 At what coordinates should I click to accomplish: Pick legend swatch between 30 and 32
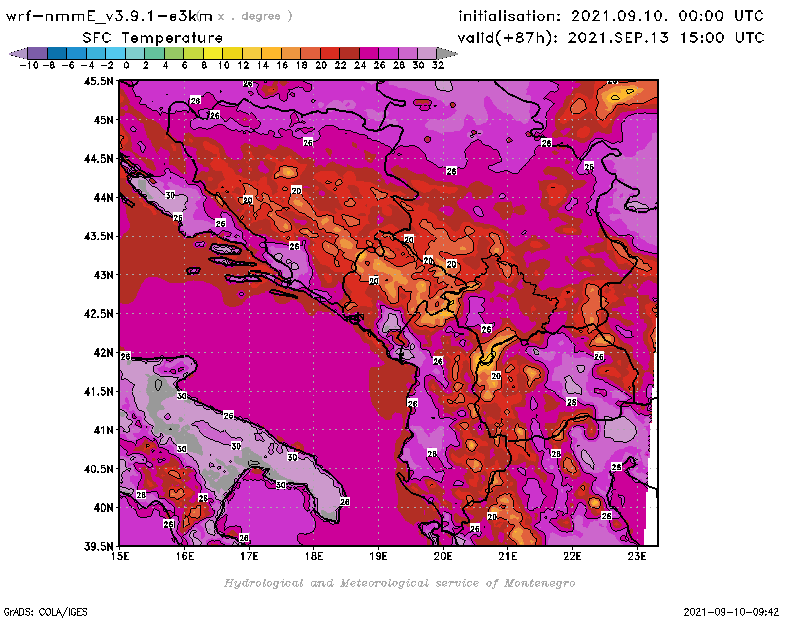point(427,53)
